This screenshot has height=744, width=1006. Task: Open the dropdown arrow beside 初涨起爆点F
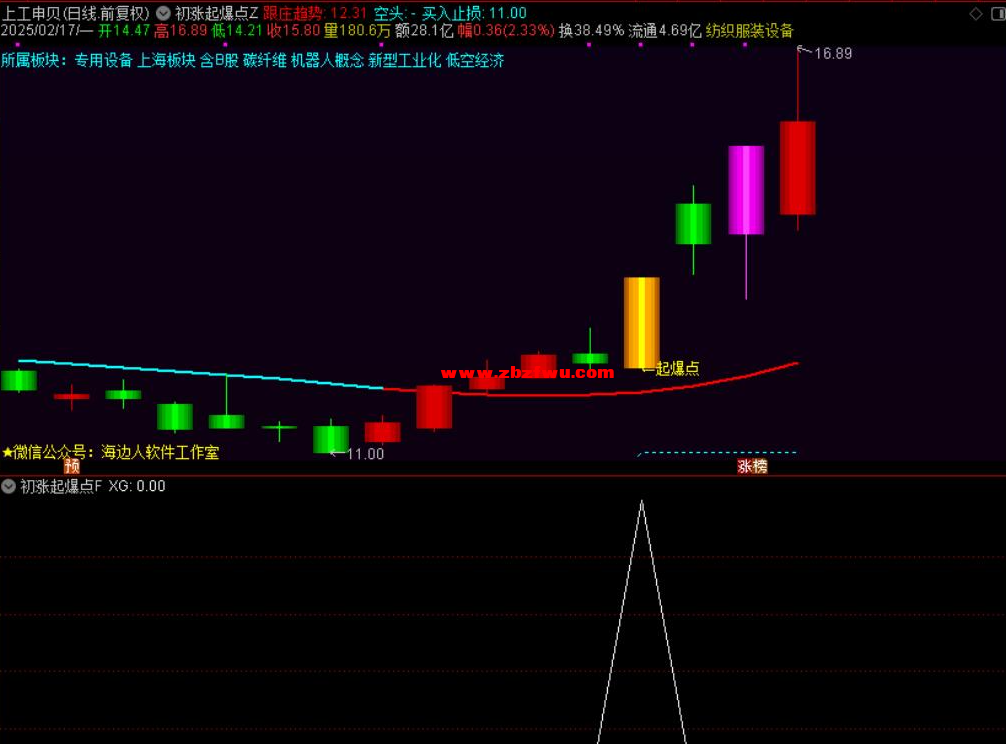coord(8,486)
